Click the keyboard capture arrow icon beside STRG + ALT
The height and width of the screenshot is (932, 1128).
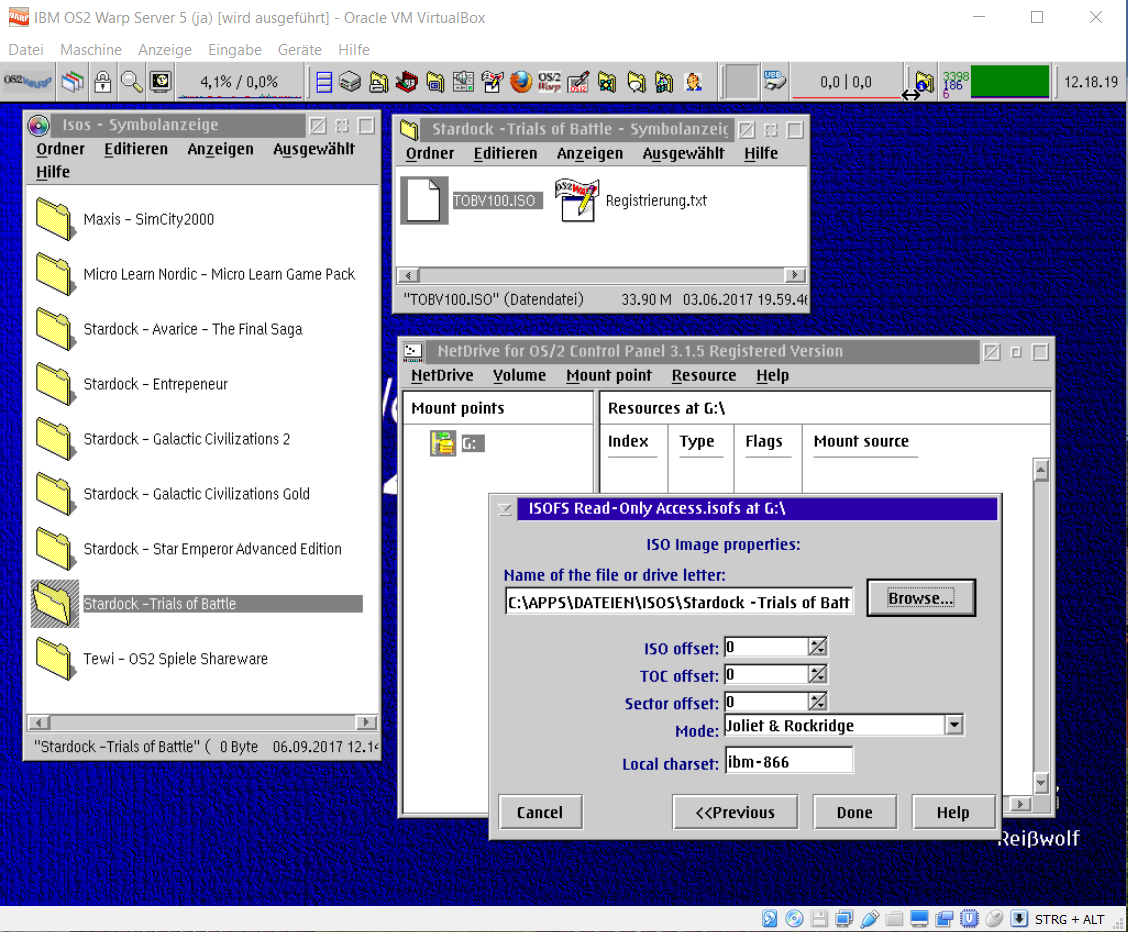coord(1019,918)
